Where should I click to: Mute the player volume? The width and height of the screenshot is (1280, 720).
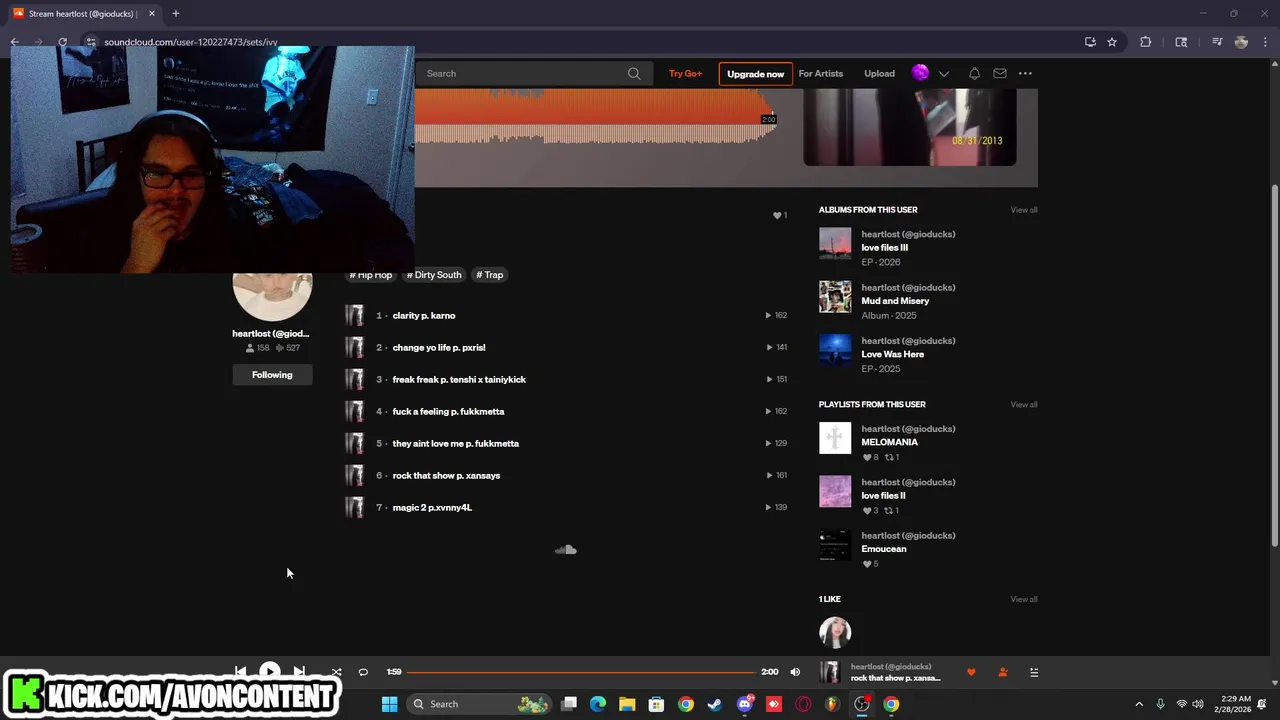(x=795, y=672)
